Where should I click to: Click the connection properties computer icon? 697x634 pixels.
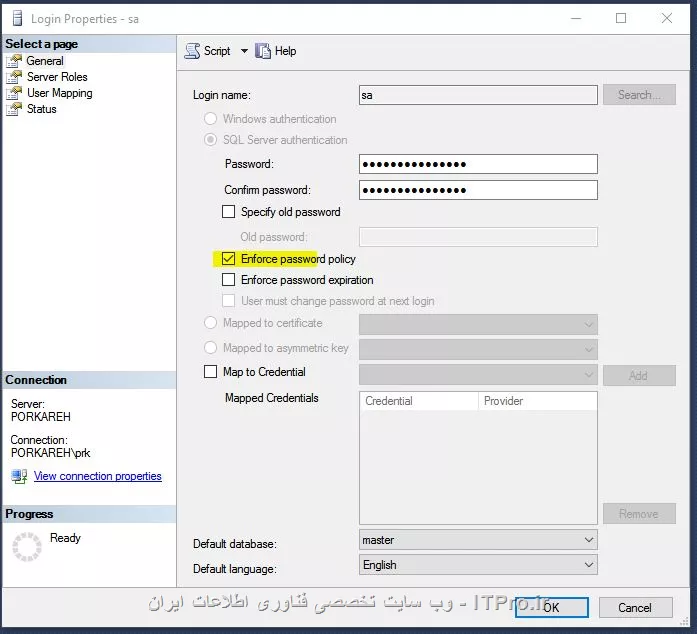tap(19, 476)
